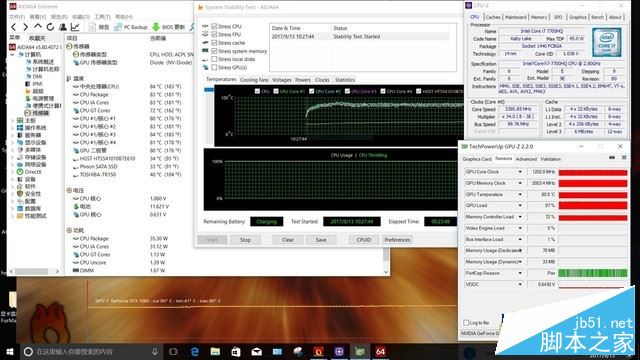Viewport: 640px width, 360px height.
Task: Click the AIDA64 refresh icon
Action: click(50, 27)
